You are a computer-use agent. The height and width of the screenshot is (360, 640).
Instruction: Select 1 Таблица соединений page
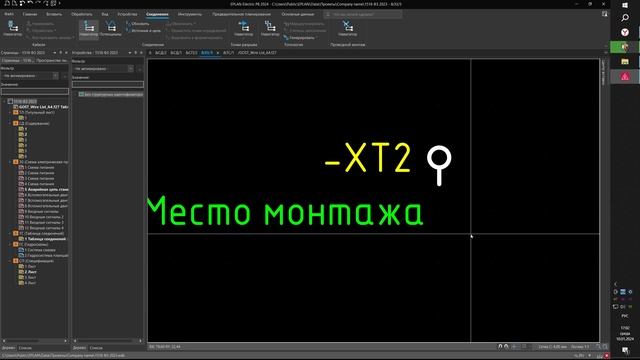pos(42,239)
